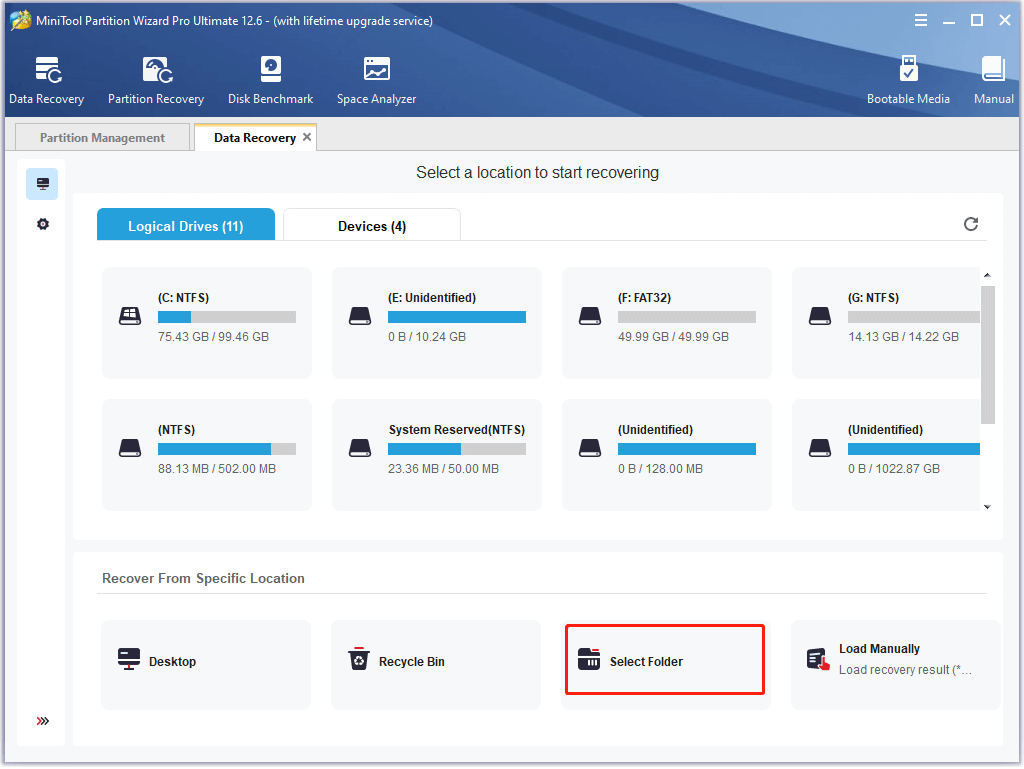The width and height of the screenshot is (1024, 769).
Task: Open the hamburger menu in title bar
Action: 921,20
